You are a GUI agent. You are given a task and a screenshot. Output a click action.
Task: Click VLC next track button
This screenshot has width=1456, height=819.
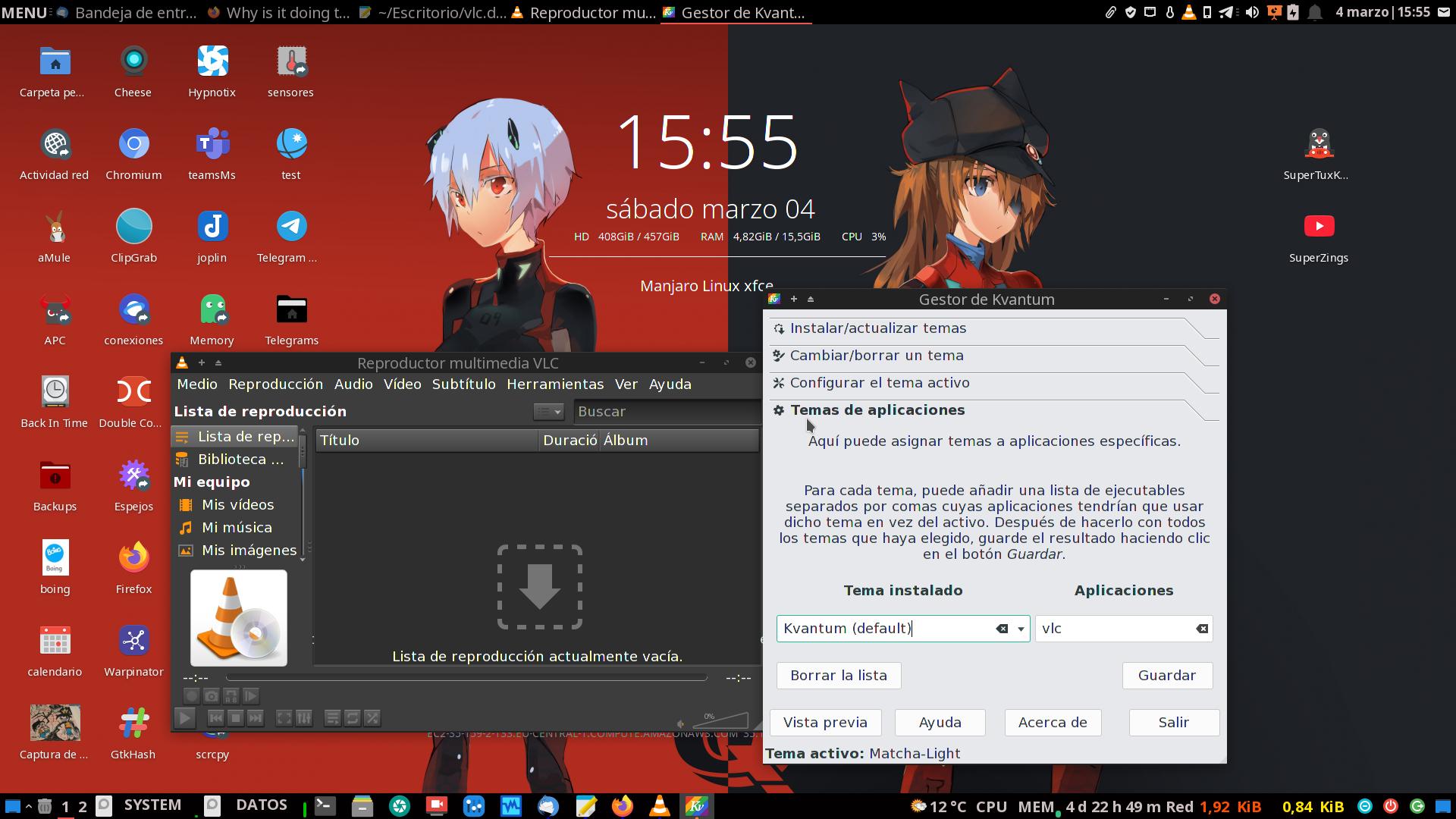point(256,718)
